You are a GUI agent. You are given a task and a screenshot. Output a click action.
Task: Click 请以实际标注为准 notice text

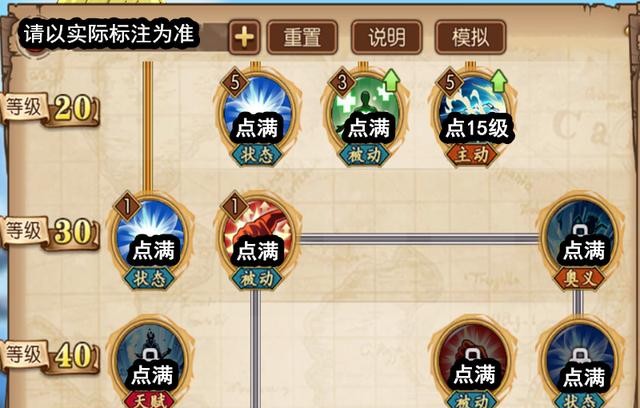[109, 33]
